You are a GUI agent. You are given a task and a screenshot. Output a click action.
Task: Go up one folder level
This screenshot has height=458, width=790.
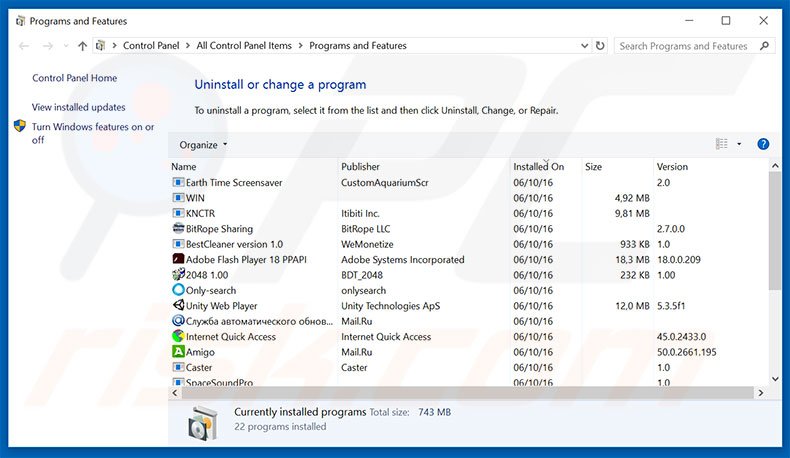click(82, 46)
